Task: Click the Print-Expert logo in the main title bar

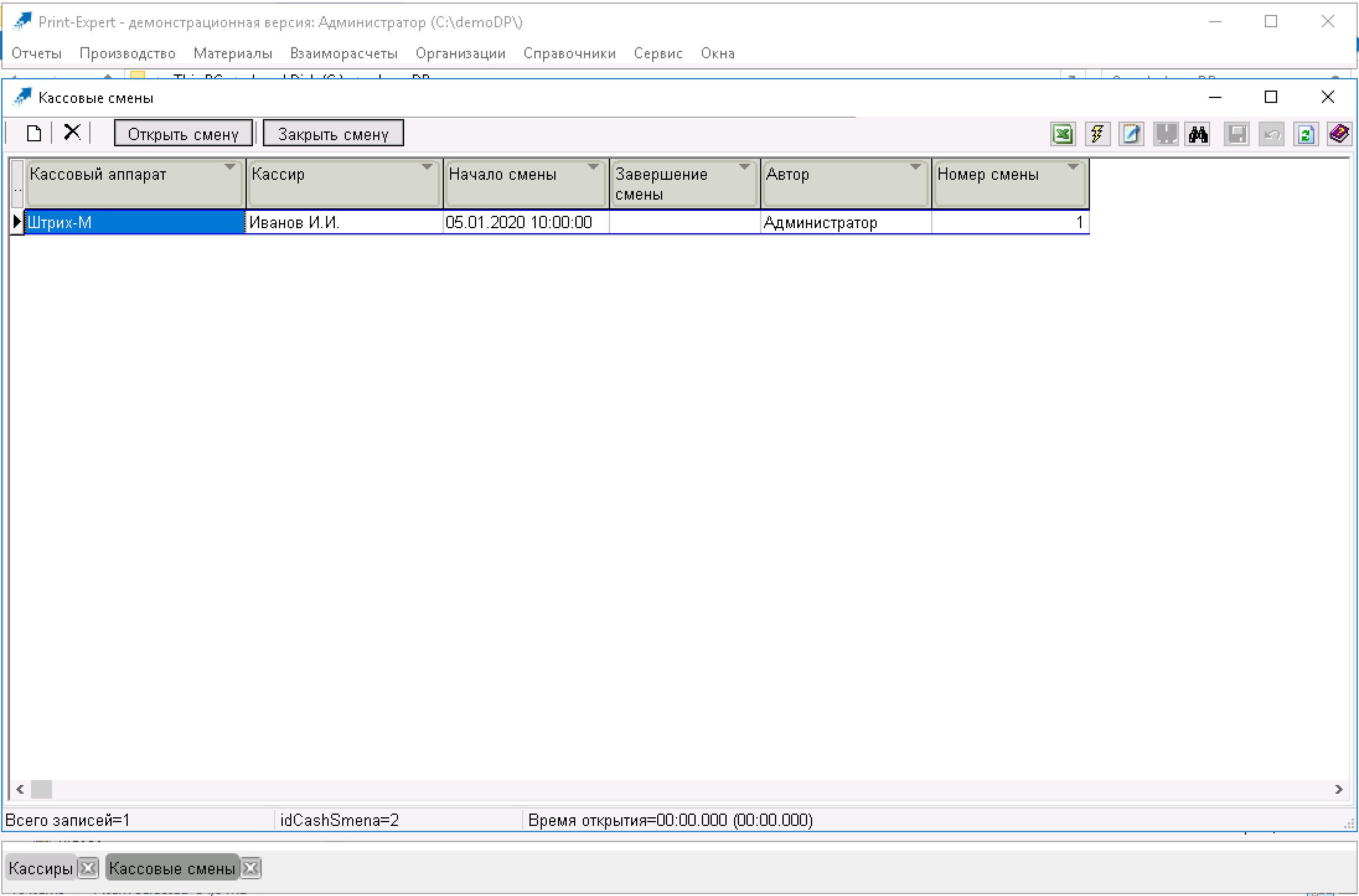Action: click(22, 22)
